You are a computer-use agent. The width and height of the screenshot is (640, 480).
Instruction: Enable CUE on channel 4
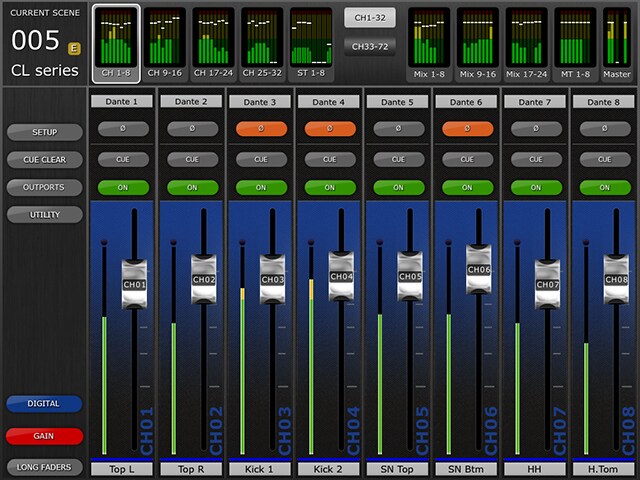pyautogui.click(x=330, y=159)
